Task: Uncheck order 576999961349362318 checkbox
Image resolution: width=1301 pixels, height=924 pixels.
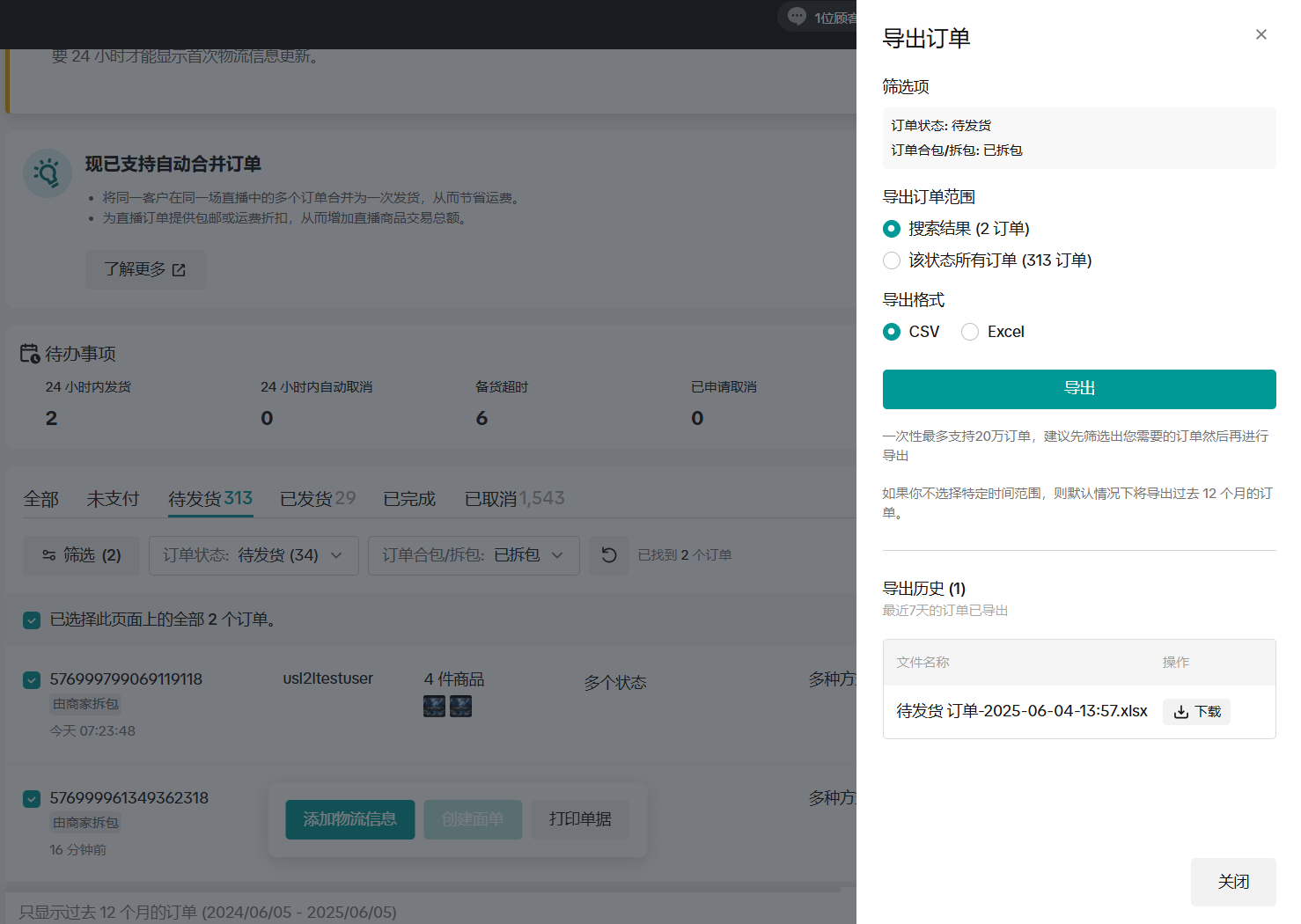Action: tap(32, 799)
